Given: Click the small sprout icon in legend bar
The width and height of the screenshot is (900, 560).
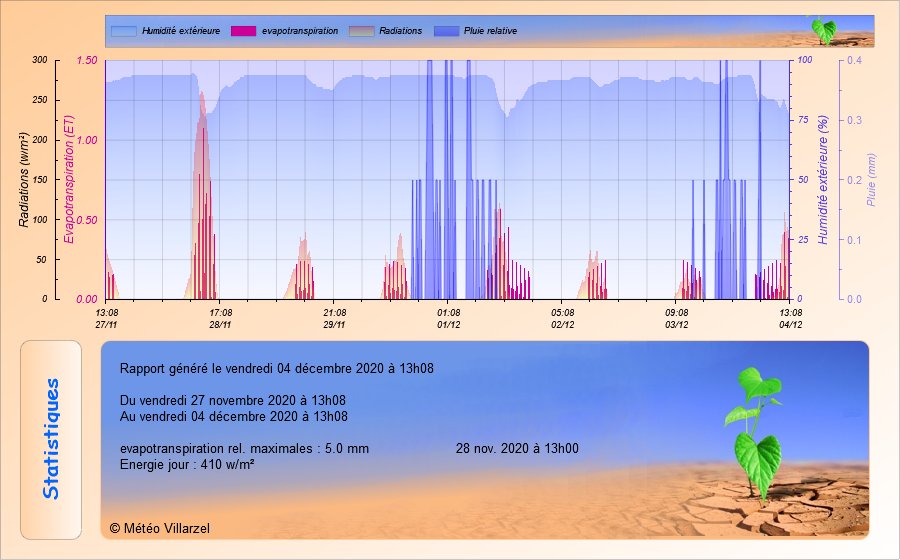Looking at the screenshot, I should [824, 30].
